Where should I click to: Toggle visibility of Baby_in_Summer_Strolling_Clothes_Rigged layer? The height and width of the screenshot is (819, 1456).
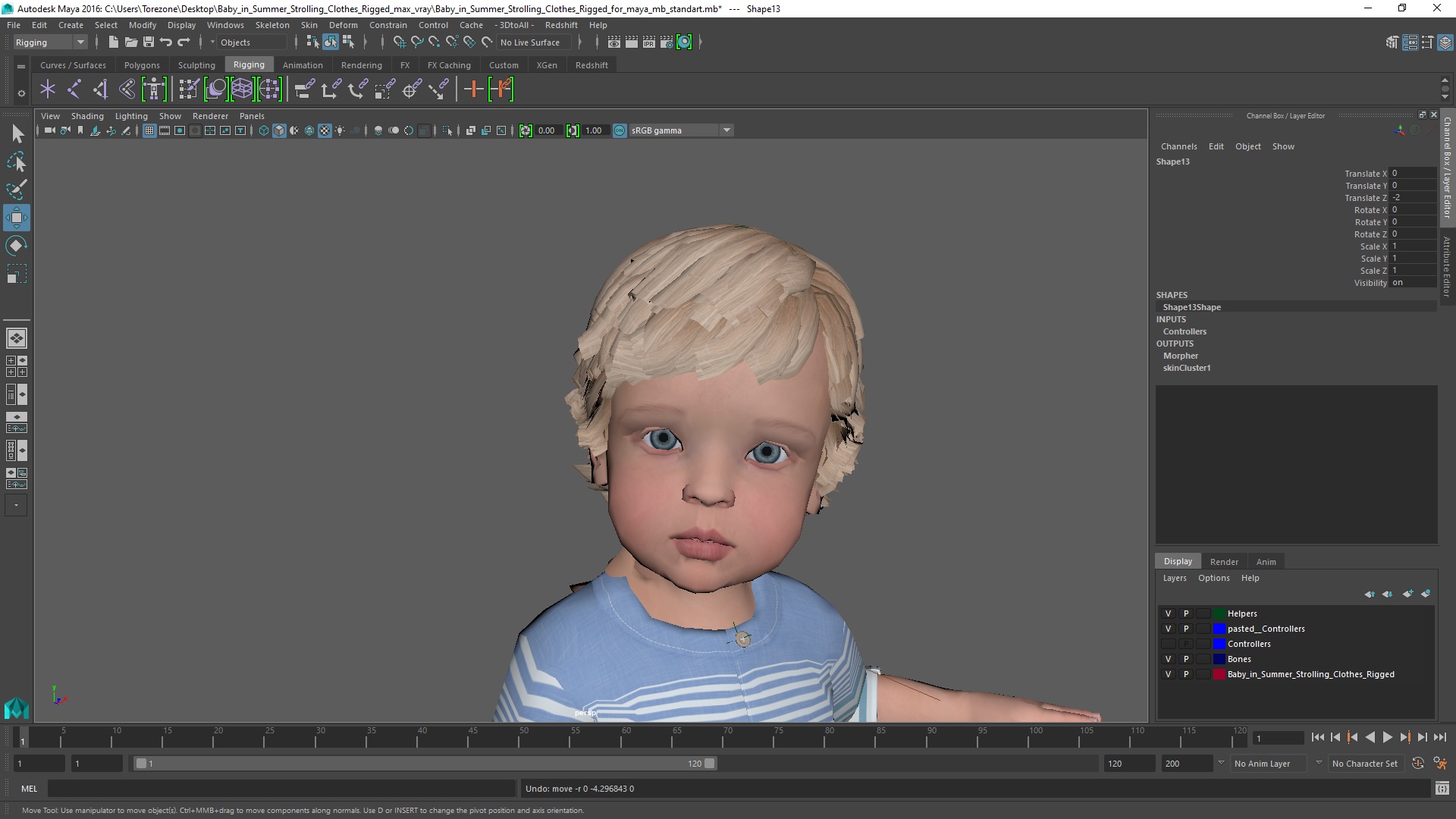(1168, 674)
